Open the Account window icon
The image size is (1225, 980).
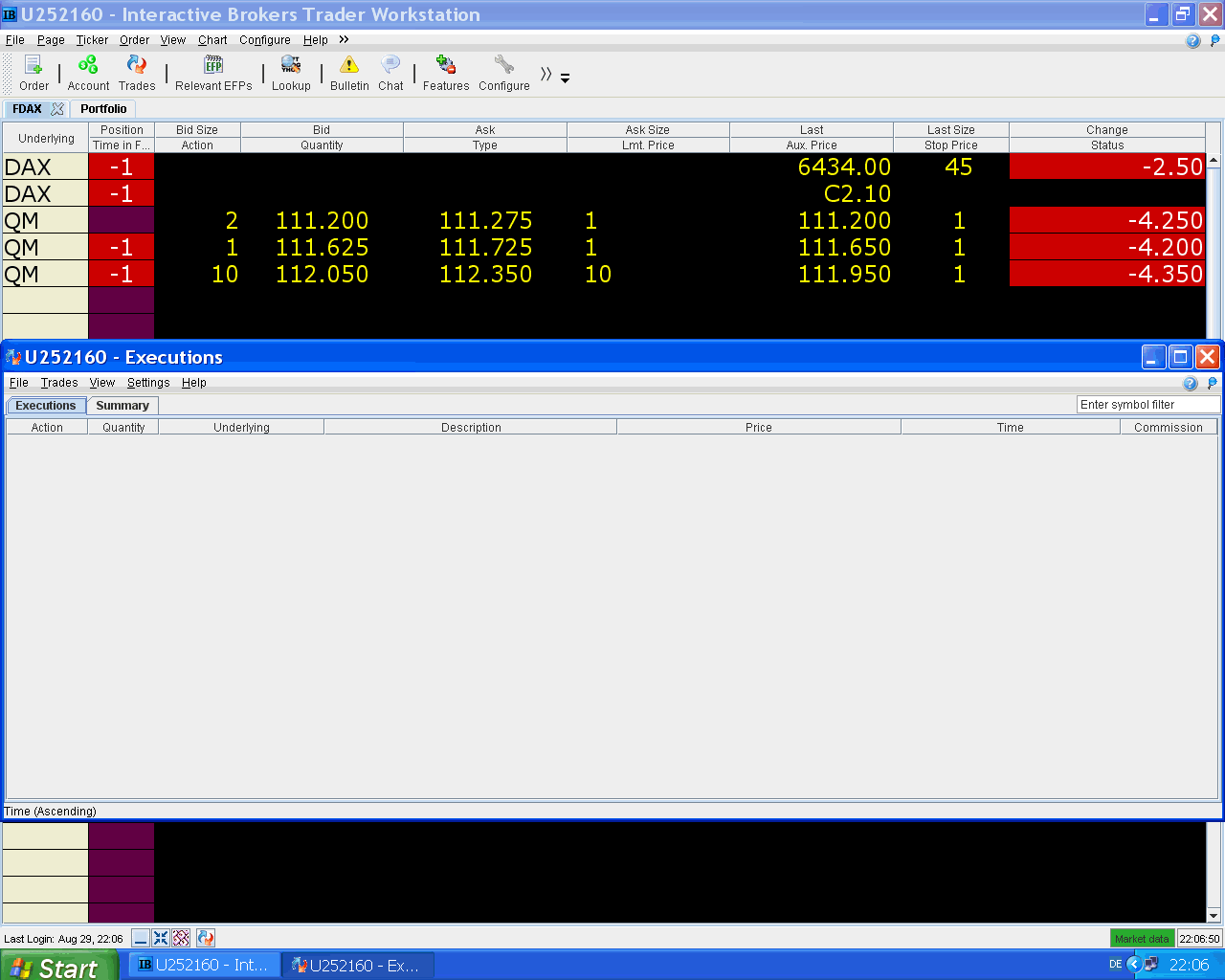[x=88, y=65]
